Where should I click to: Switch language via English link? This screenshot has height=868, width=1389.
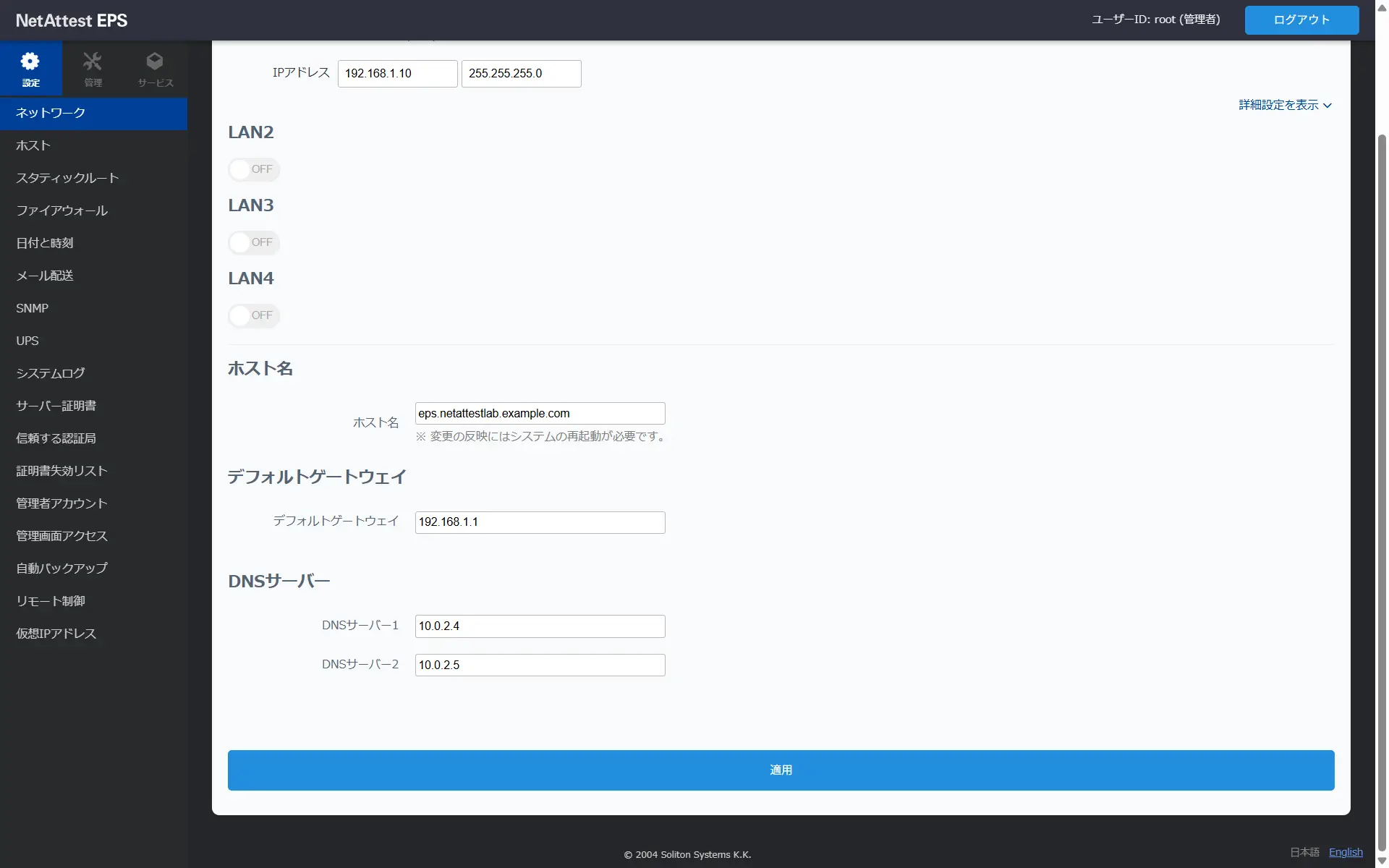pyautogui.click(x=1346, y=852)
